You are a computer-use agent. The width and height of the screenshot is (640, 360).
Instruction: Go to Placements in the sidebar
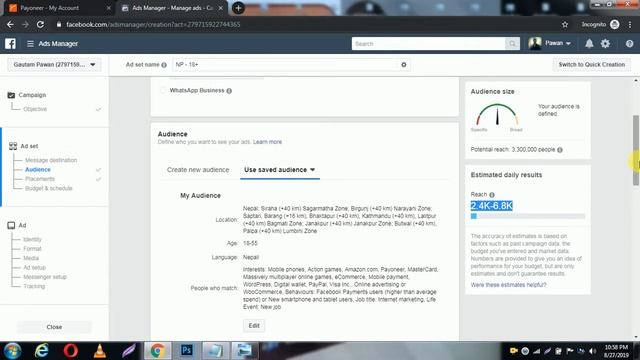tap(40, 179)
